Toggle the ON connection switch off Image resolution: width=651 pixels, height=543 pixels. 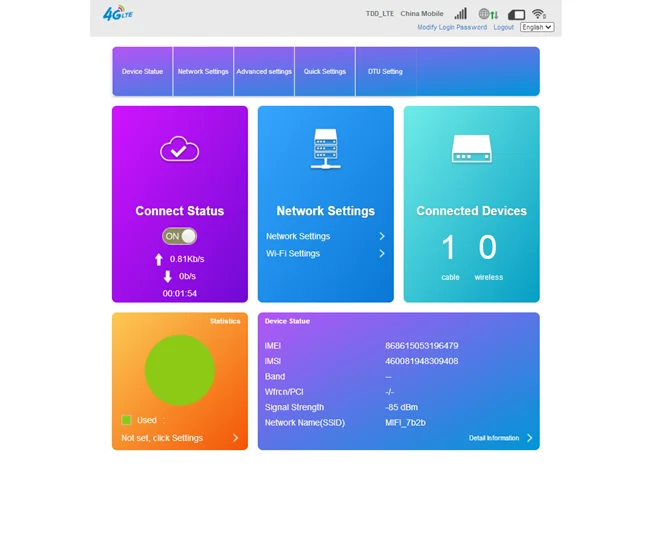point(180,236)
